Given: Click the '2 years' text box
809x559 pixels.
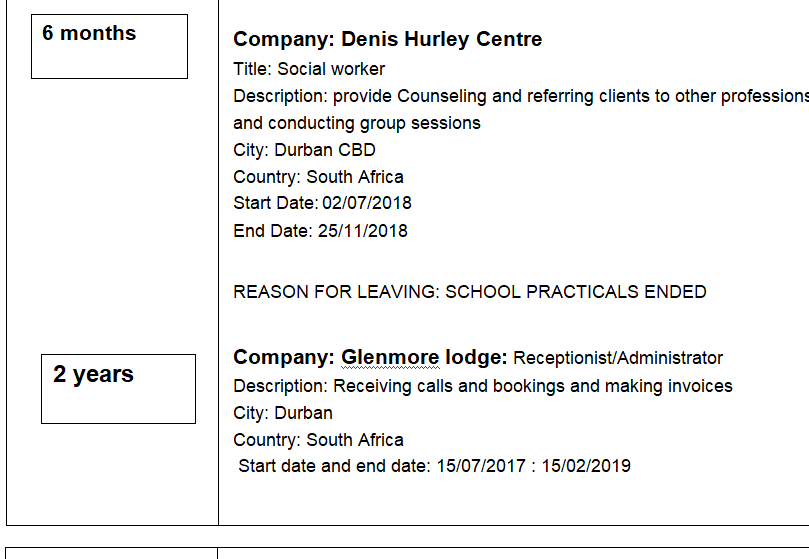Looking at the screenshot, I should point(118,388).
